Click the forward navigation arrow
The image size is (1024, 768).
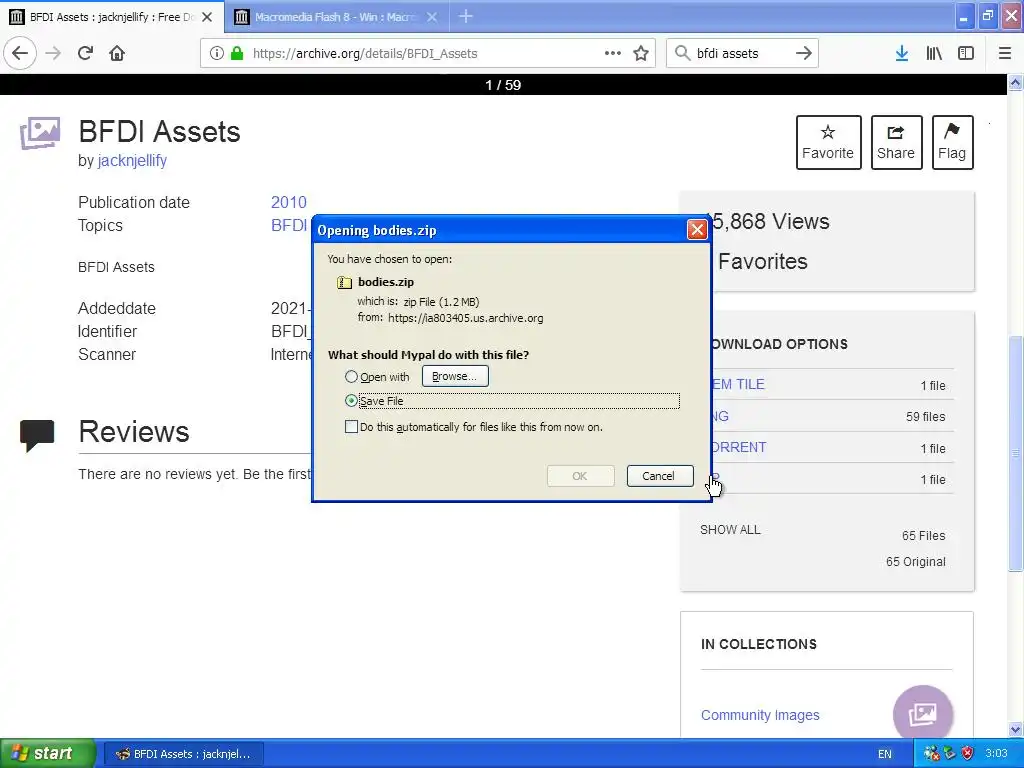coord(53,53)
